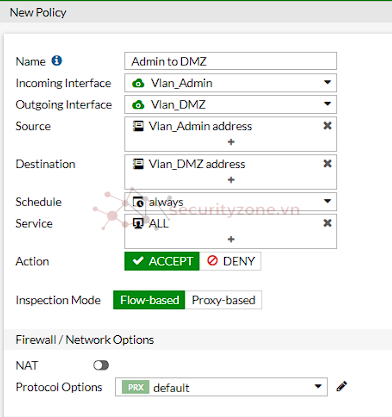This screenshot has height=417, width=392.
Task: Select the 'Vlan_DMZ' outgoing interface value
Action: (178, 105)
